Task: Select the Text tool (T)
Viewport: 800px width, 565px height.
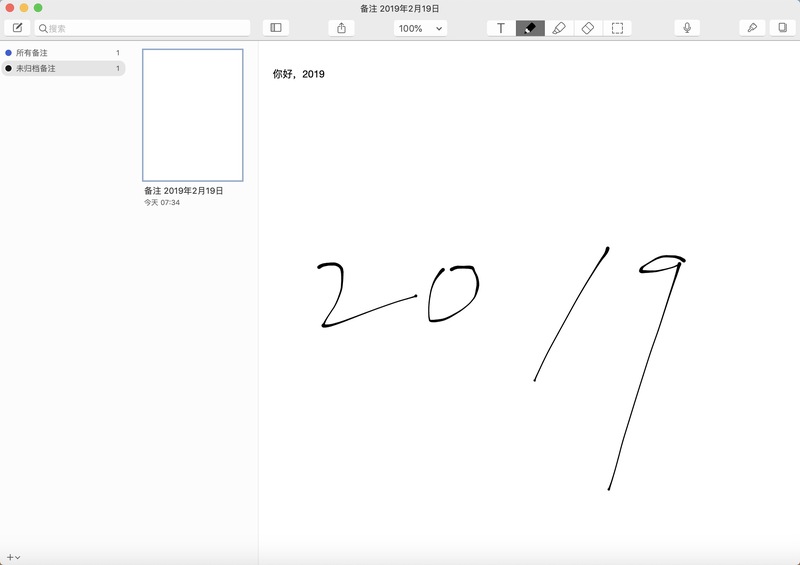Action: click(501, 28)
